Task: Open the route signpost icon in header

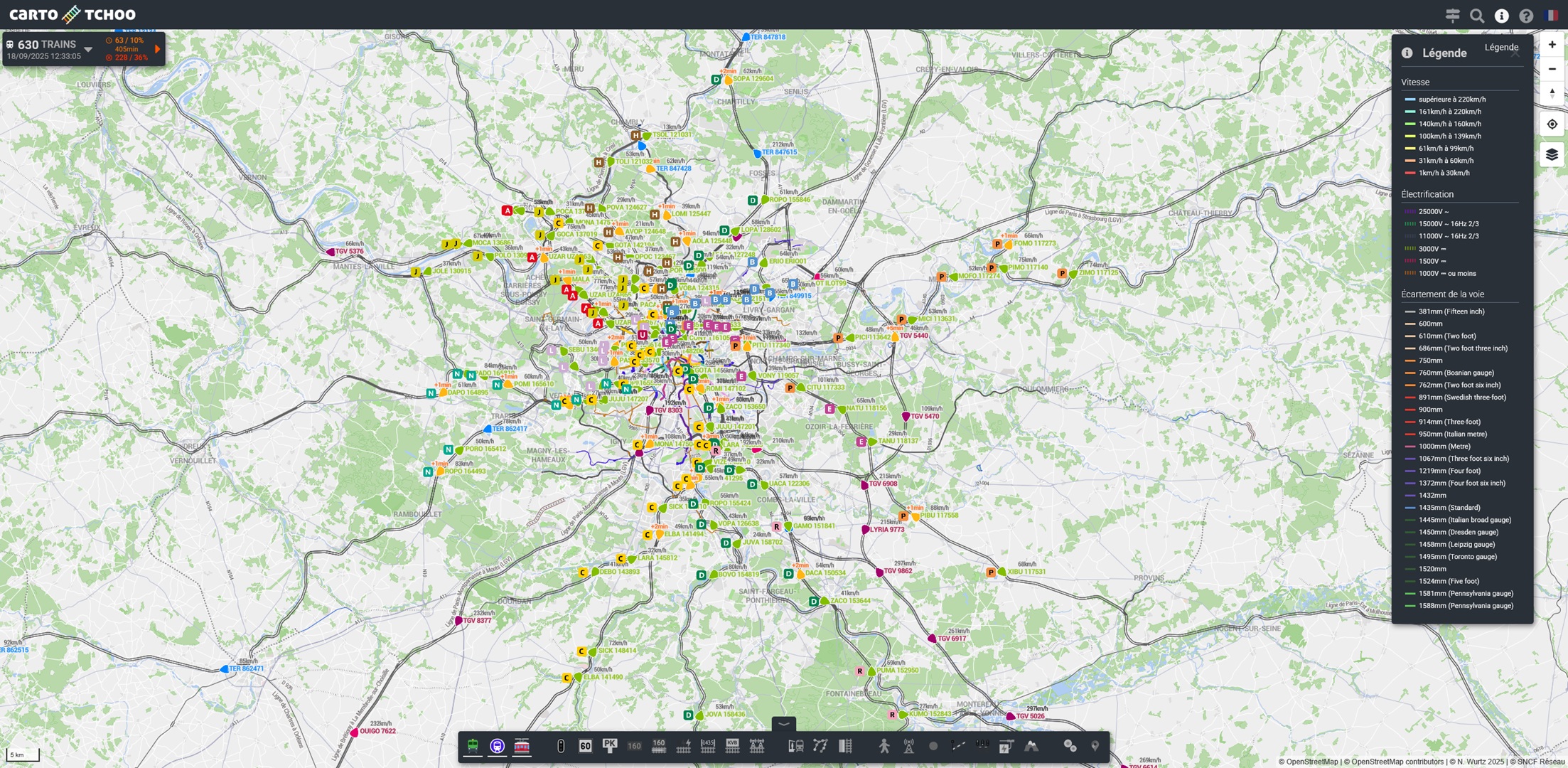Action: [1452, 16]
